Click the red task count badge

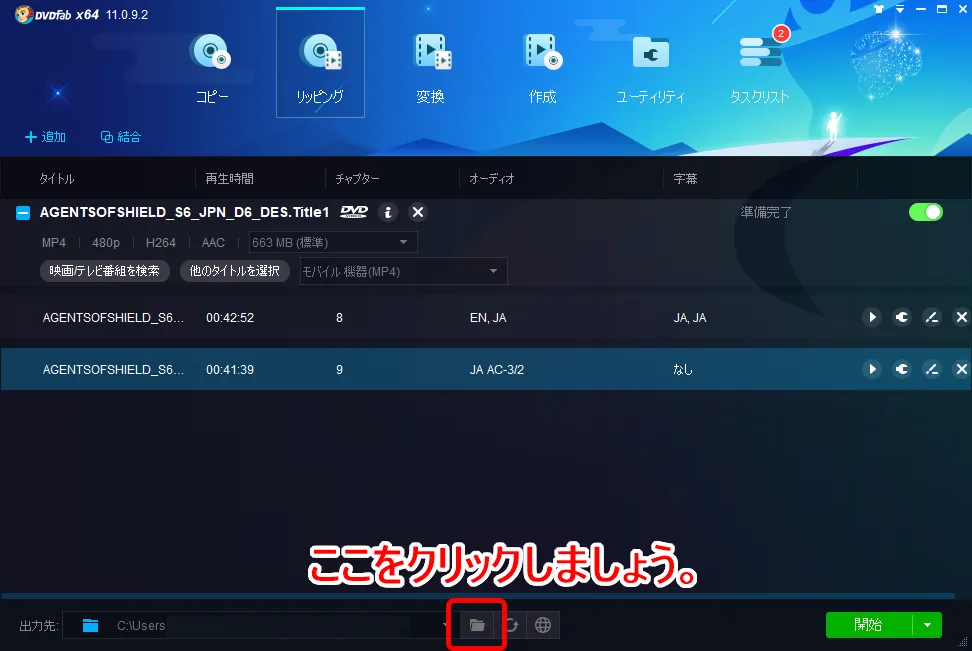tap(781, 33)
